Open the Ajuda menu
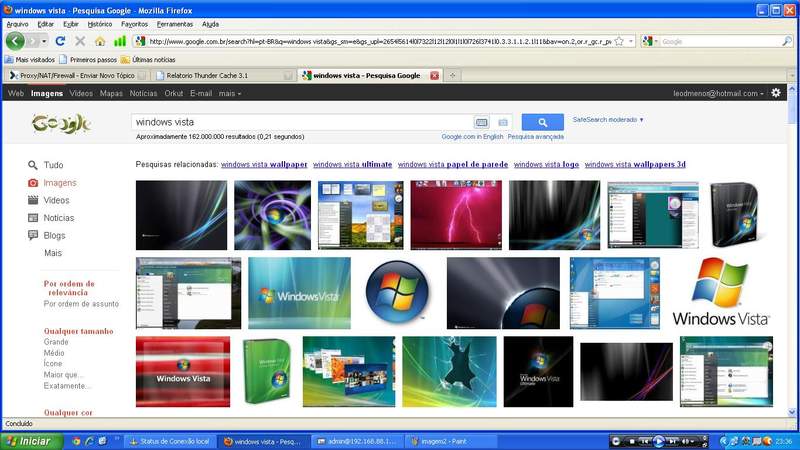This screenshot has height=450, width=800. click(x=210, y=24)
